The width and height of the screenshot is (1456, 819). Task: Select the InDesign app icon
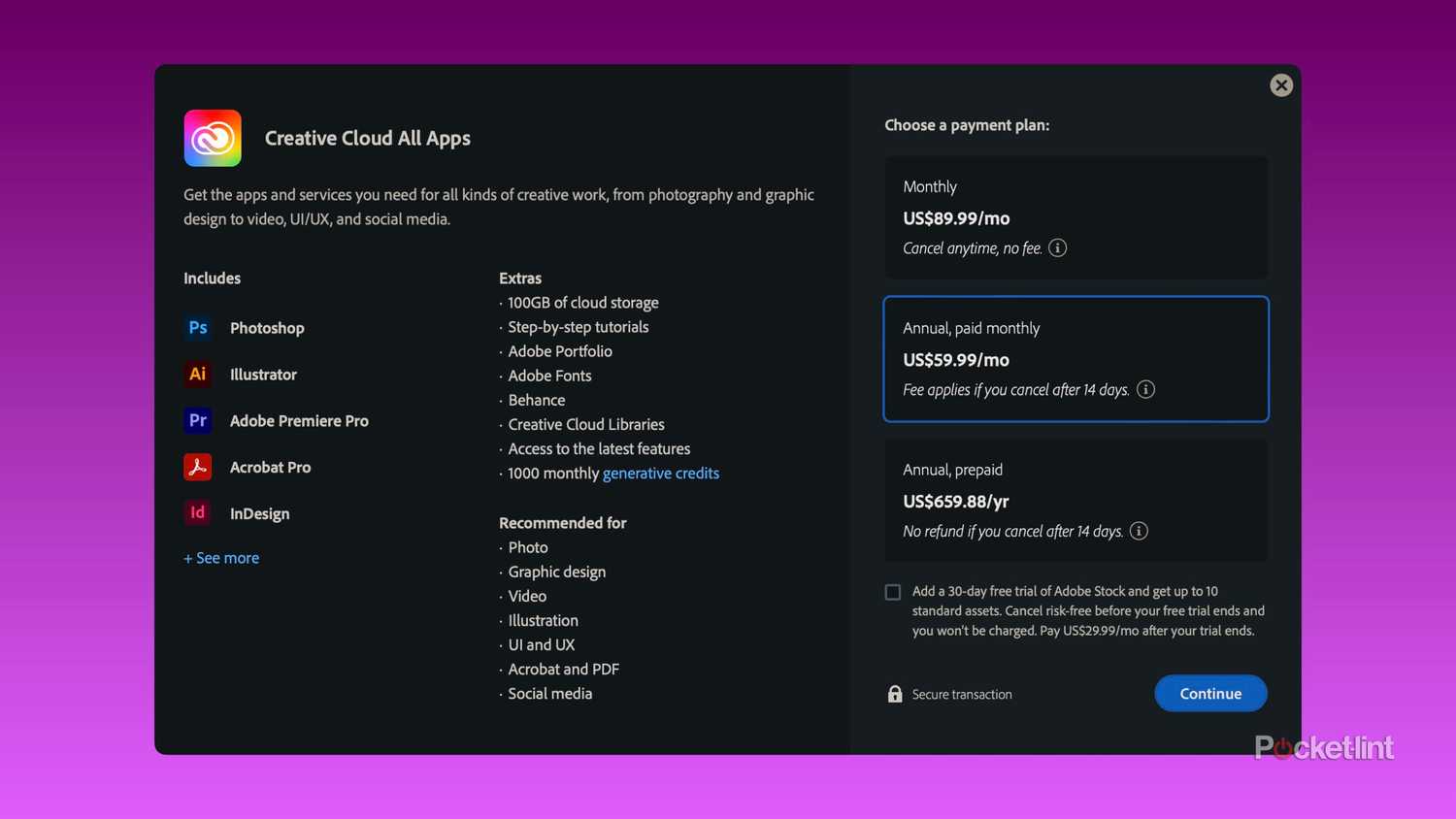tap(197, 512)
